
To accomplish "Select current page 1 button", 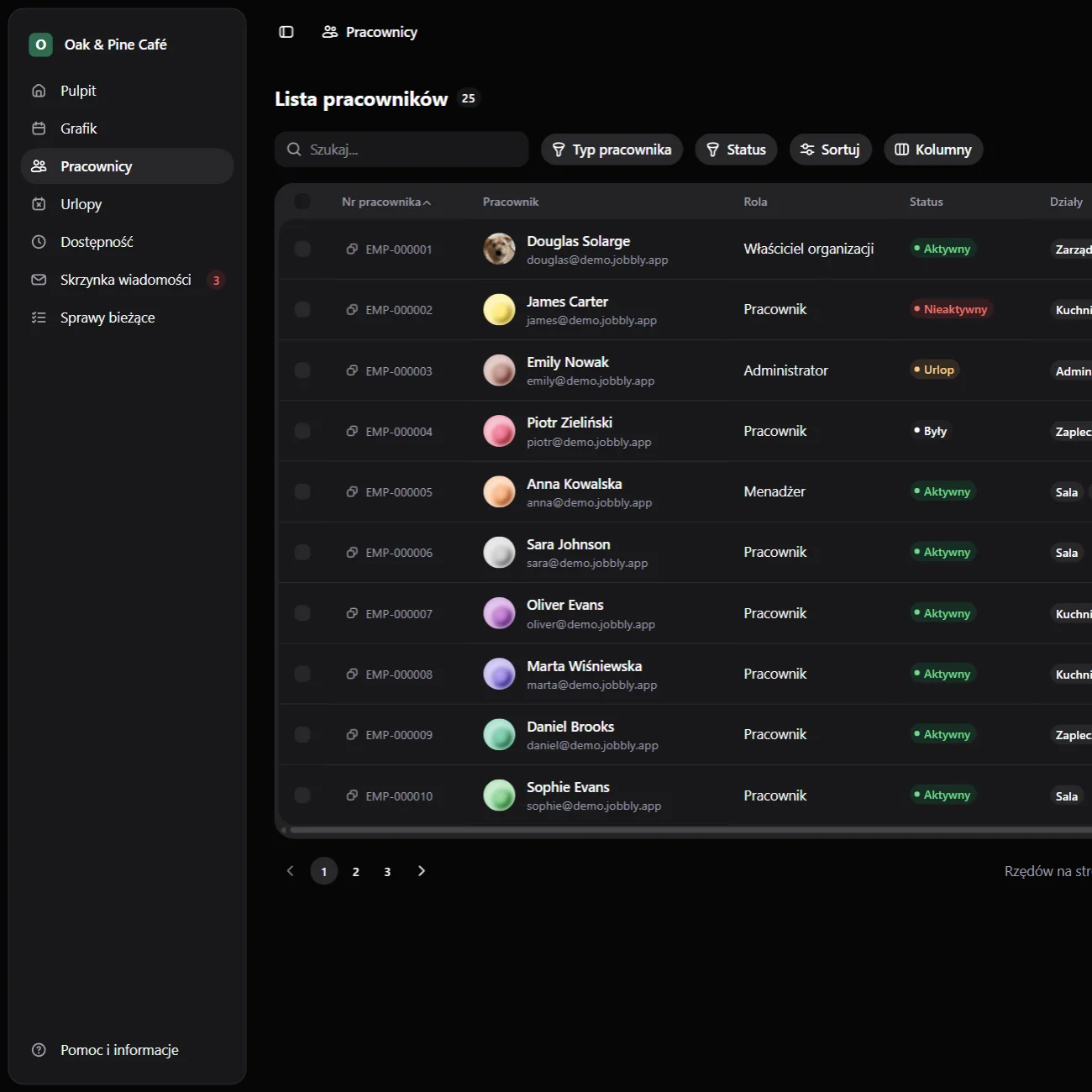I will click(x=324, y=871).
